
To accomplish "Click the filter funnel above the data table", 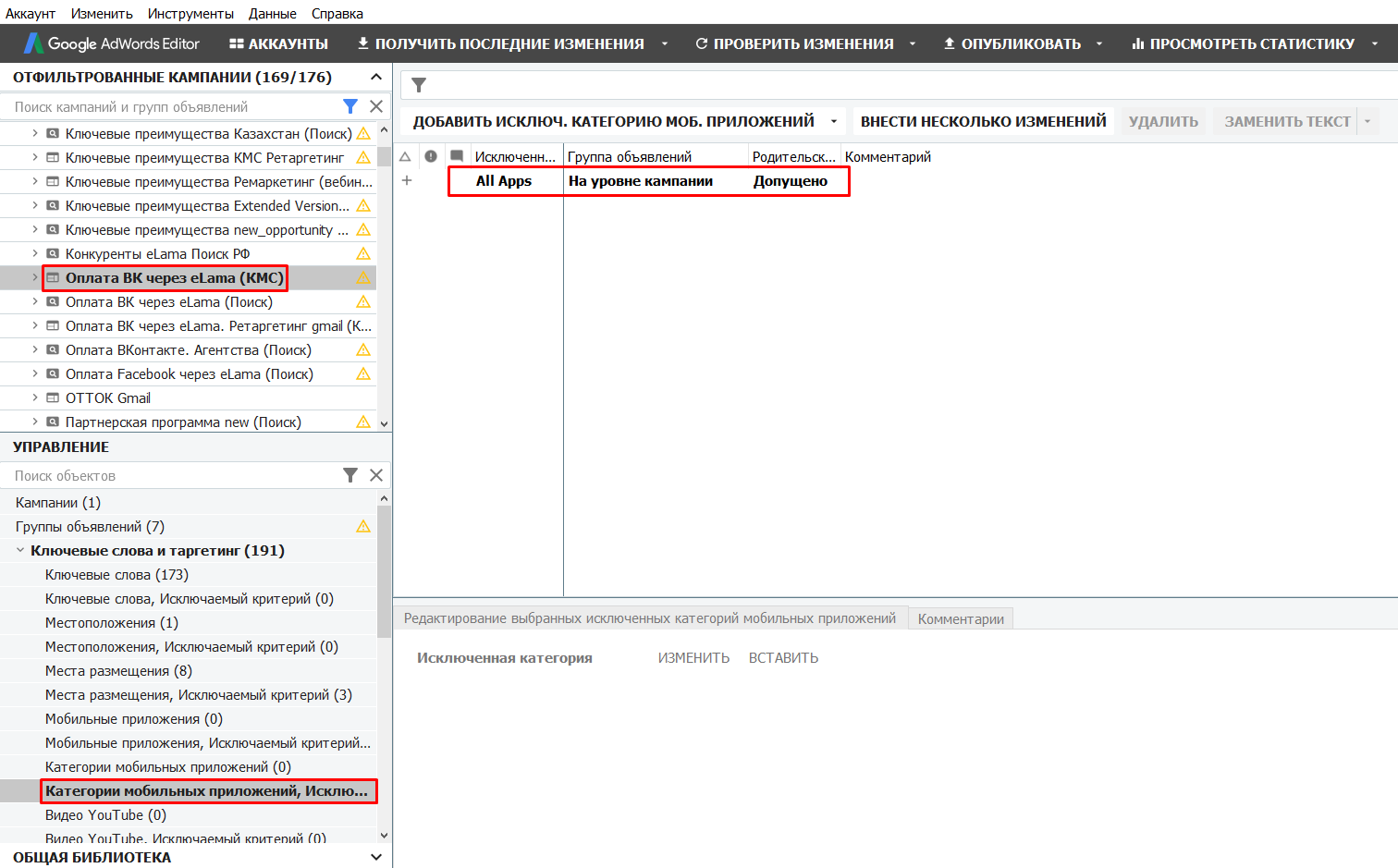I will 419,85.
